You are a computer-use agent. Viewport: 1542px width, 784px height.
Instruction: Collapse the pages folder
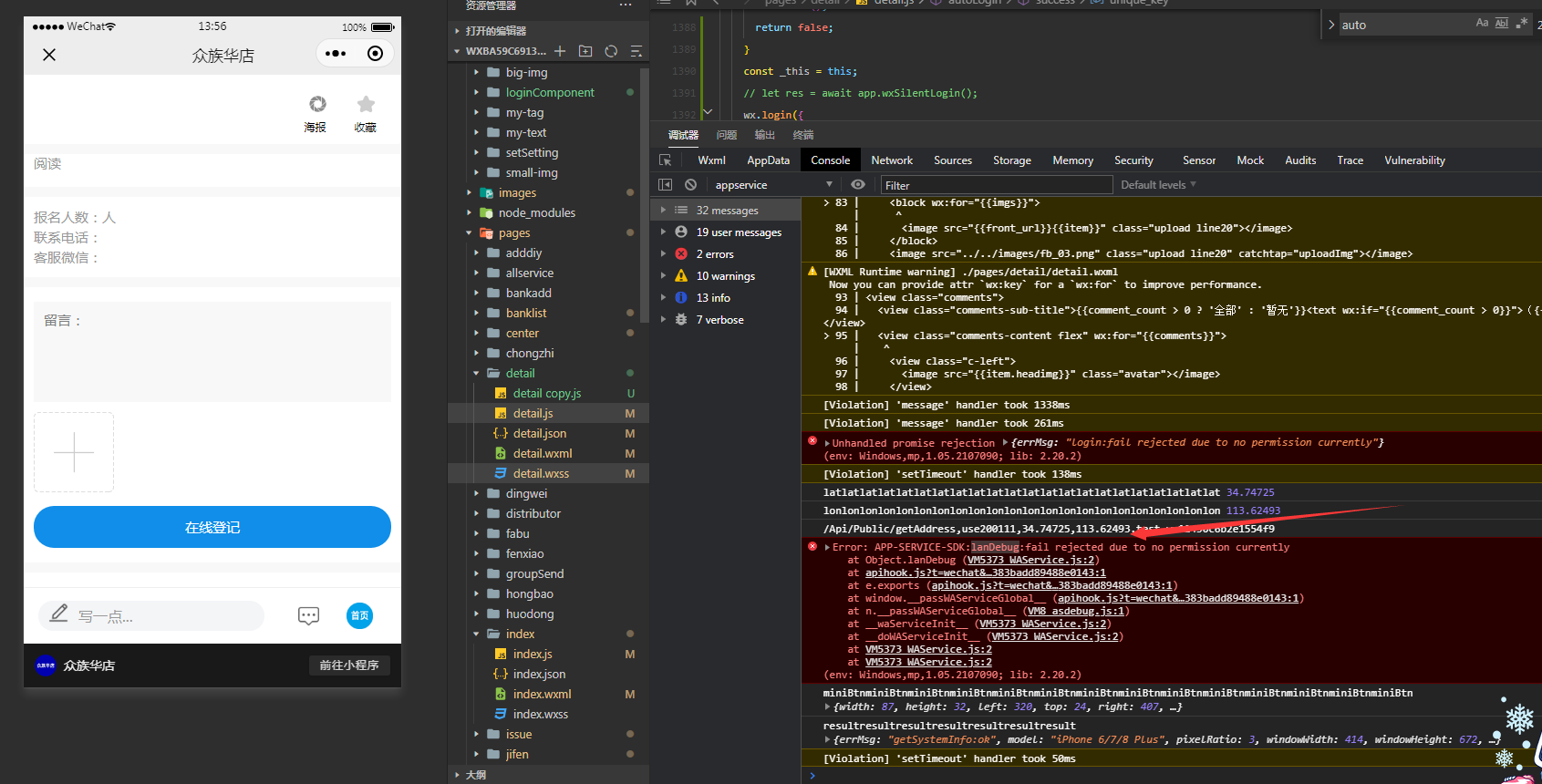514,232
